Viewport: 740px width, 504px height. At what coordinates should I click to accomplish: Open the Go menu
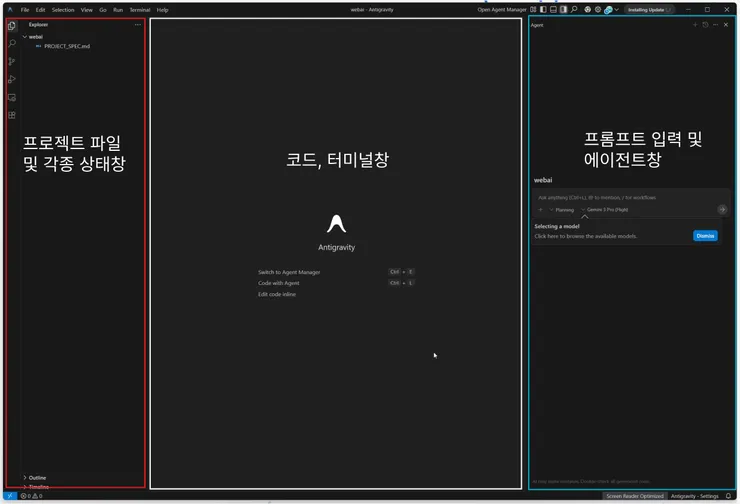click(x=103, y=9)
